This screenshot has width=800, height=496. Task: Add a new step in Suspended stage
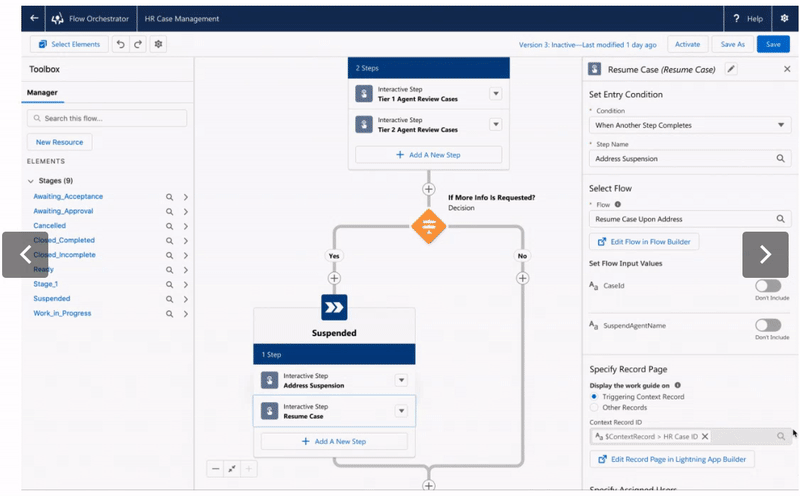(x=334, y=441)
